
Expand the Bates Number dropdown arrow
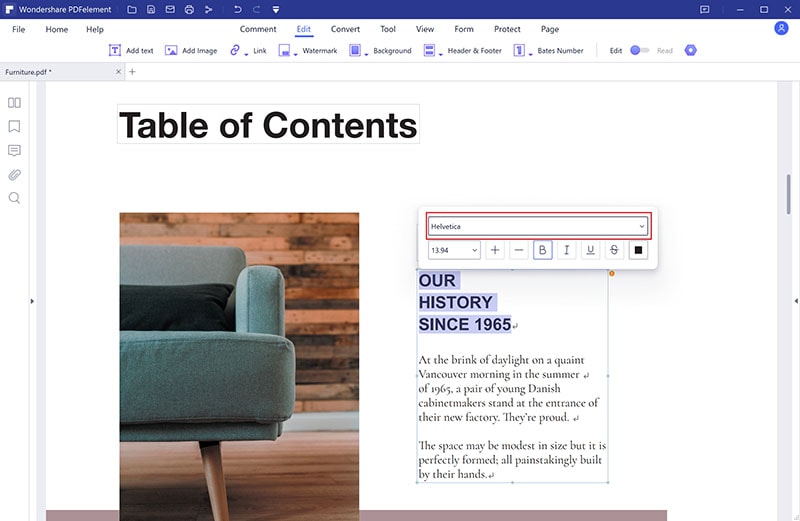pos(531,54)
